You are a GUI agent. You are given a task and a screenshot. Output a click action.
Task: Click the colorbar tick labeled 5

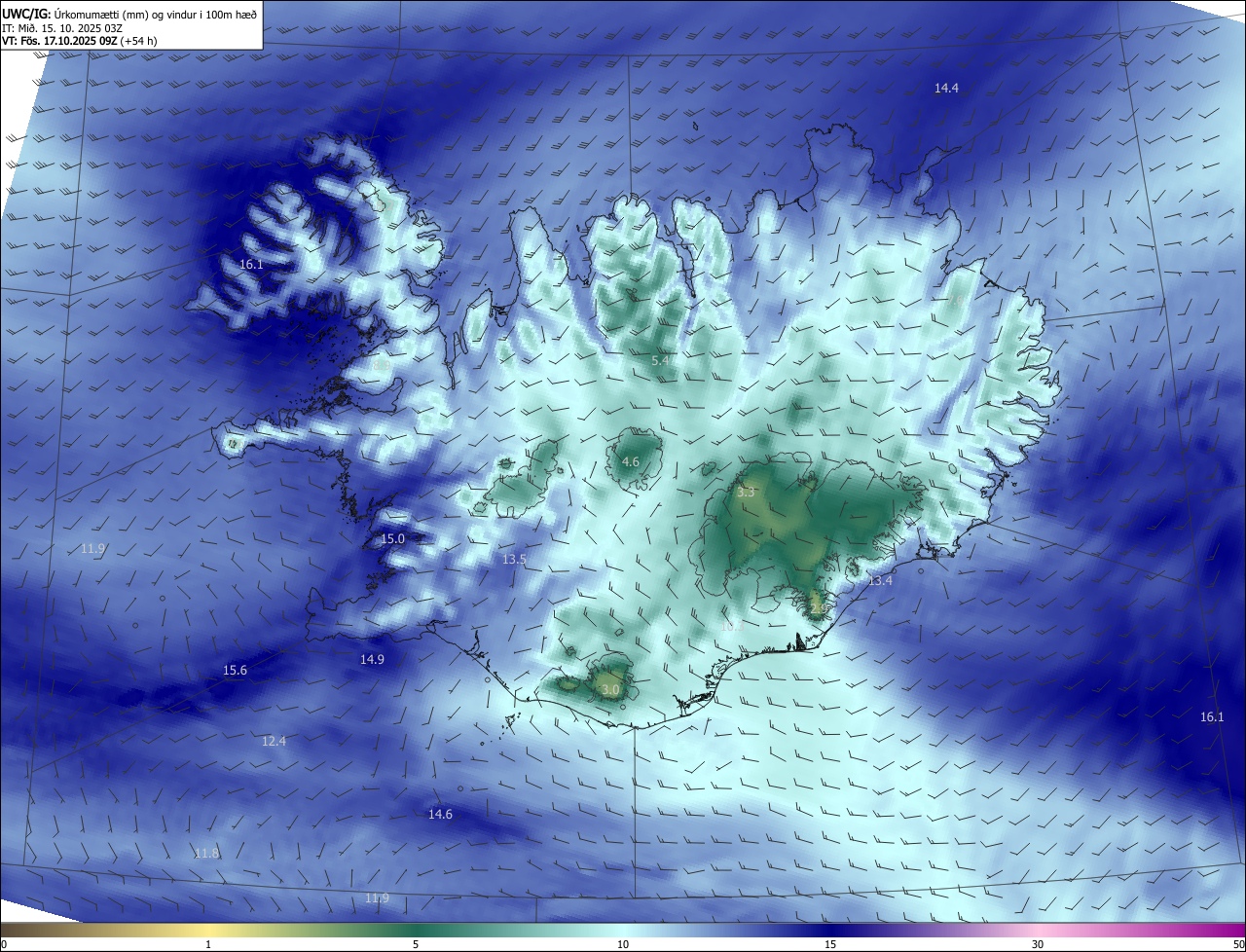[x=416, y=944]
